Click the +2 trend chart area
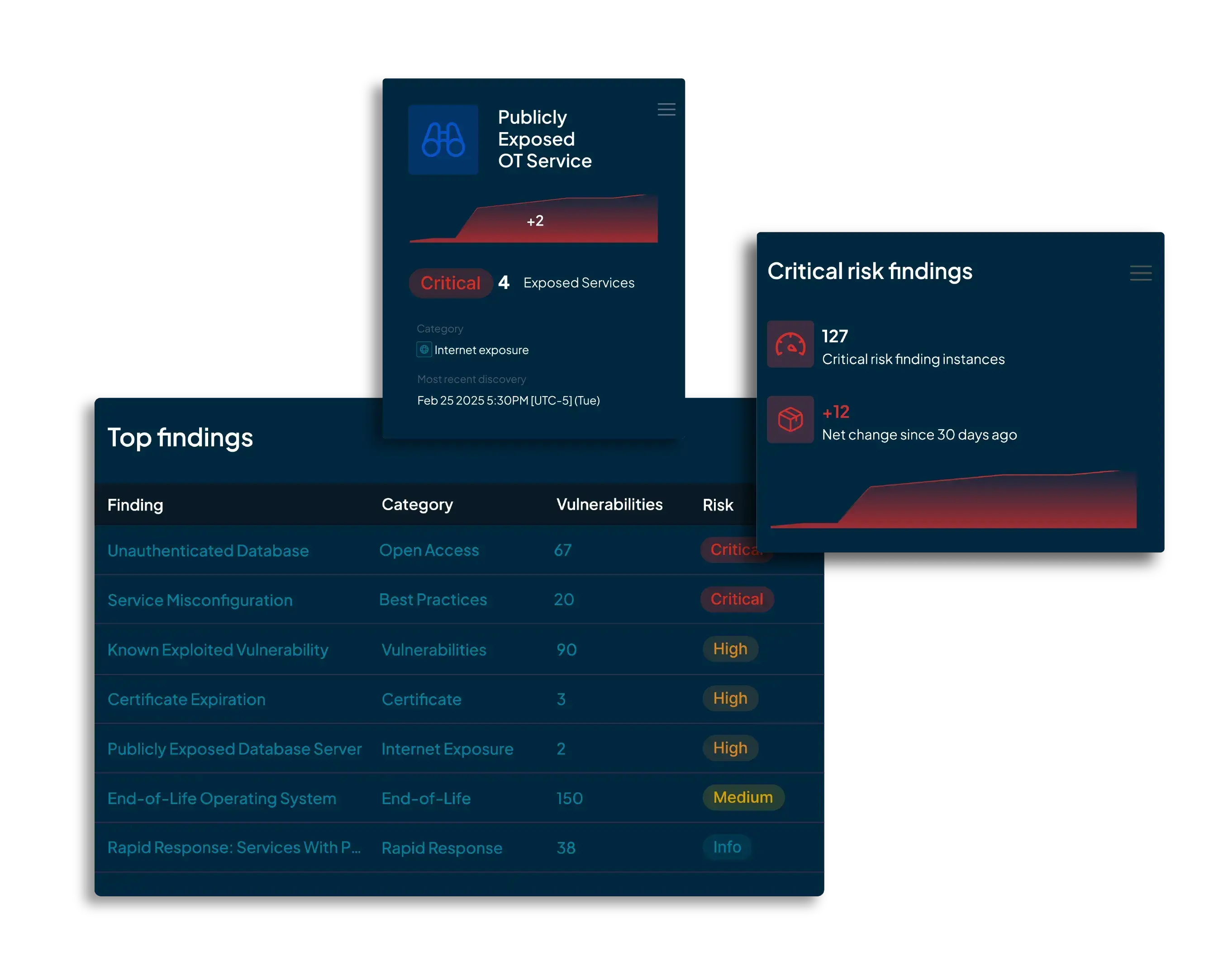Screen dimensions: 1223x980 pos(534,221)
